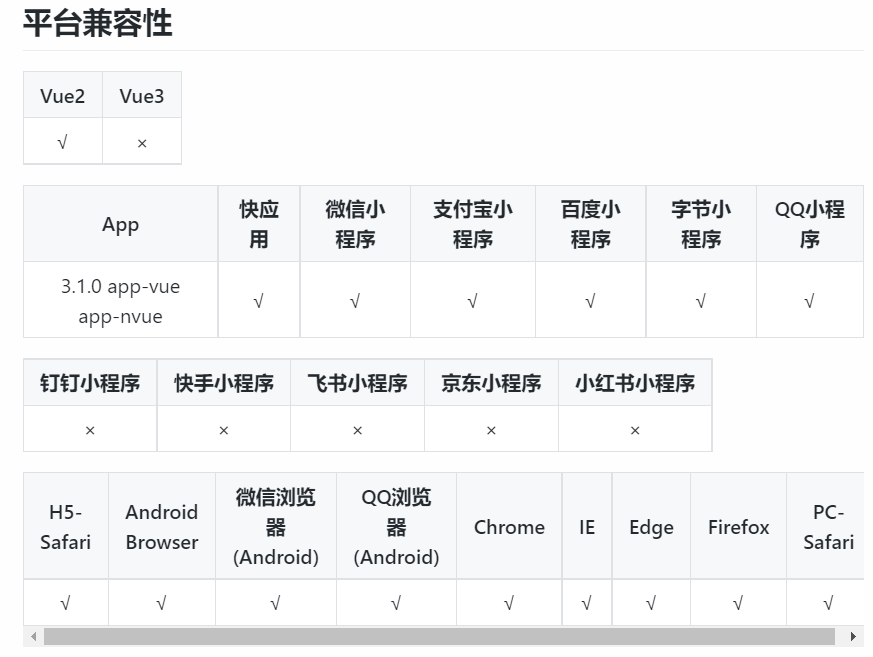Select the 快手小程序 header
The height and width of the screenshot is (657, 873).
[x=223, y=382]
